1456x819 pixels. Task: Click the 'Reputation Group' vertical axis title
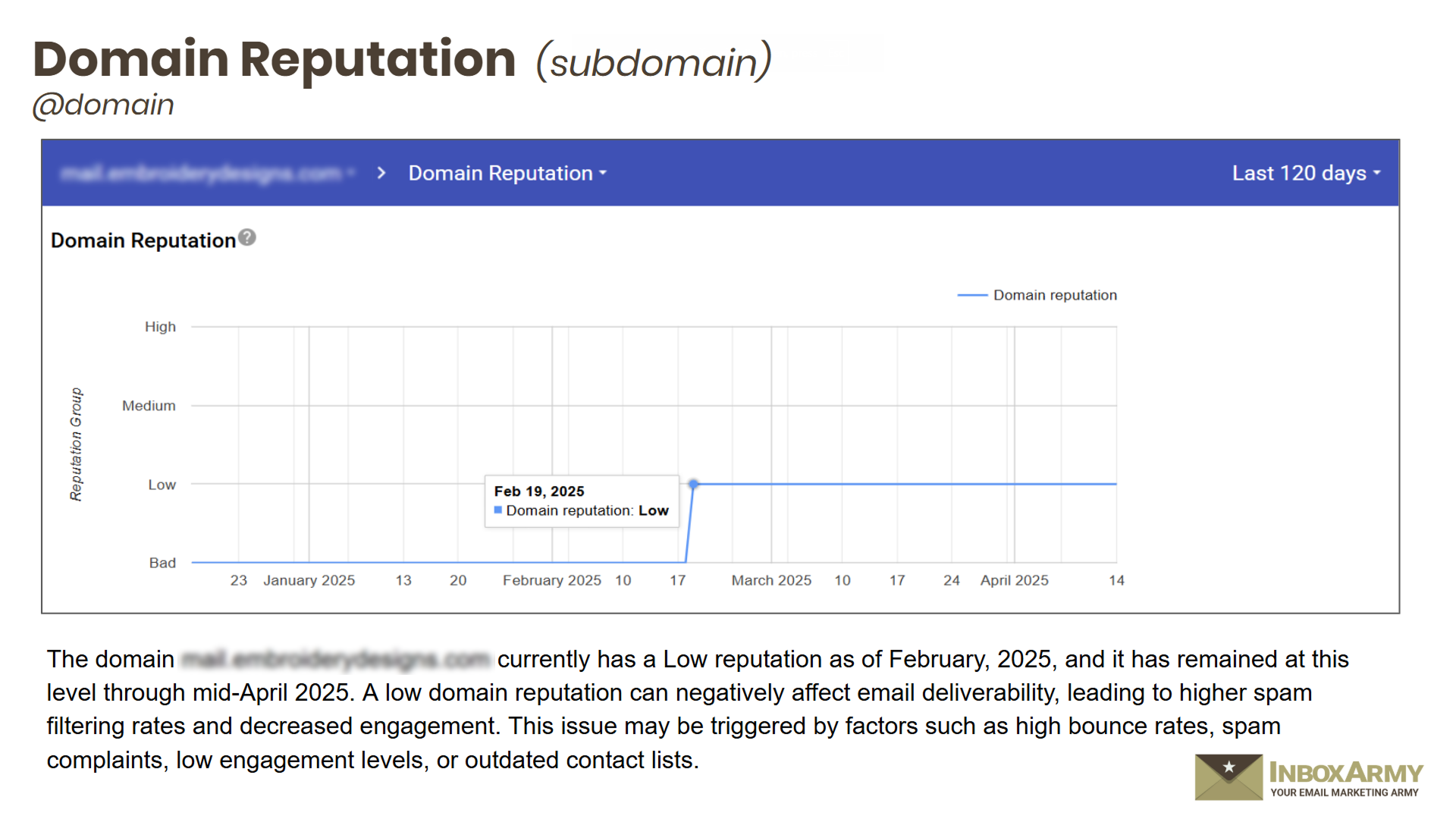pos(76,444)
